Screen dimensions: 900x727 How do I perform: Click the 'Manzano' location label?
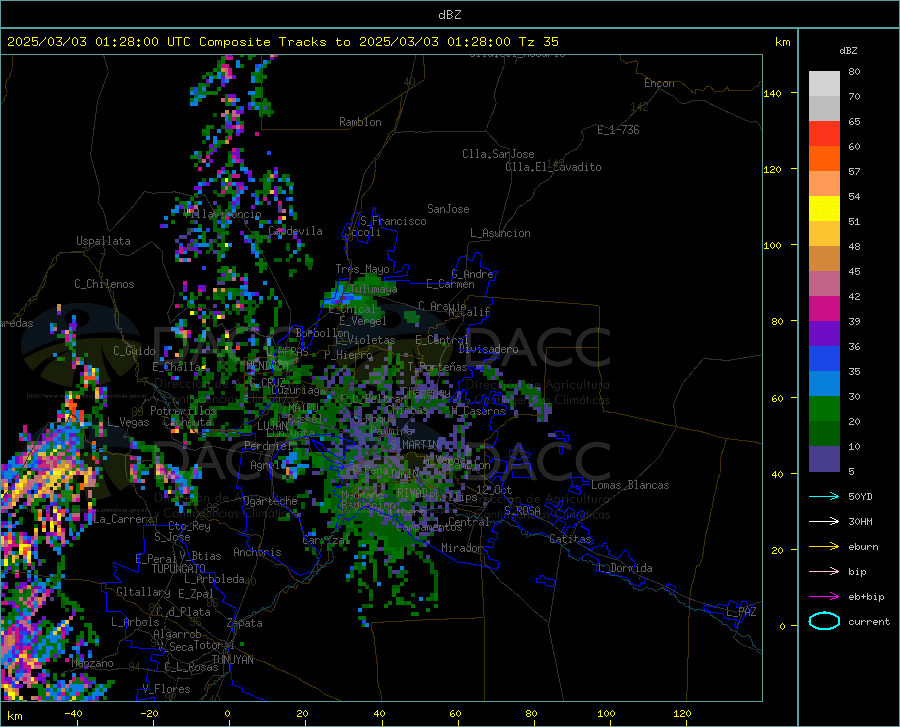[92, 663]
